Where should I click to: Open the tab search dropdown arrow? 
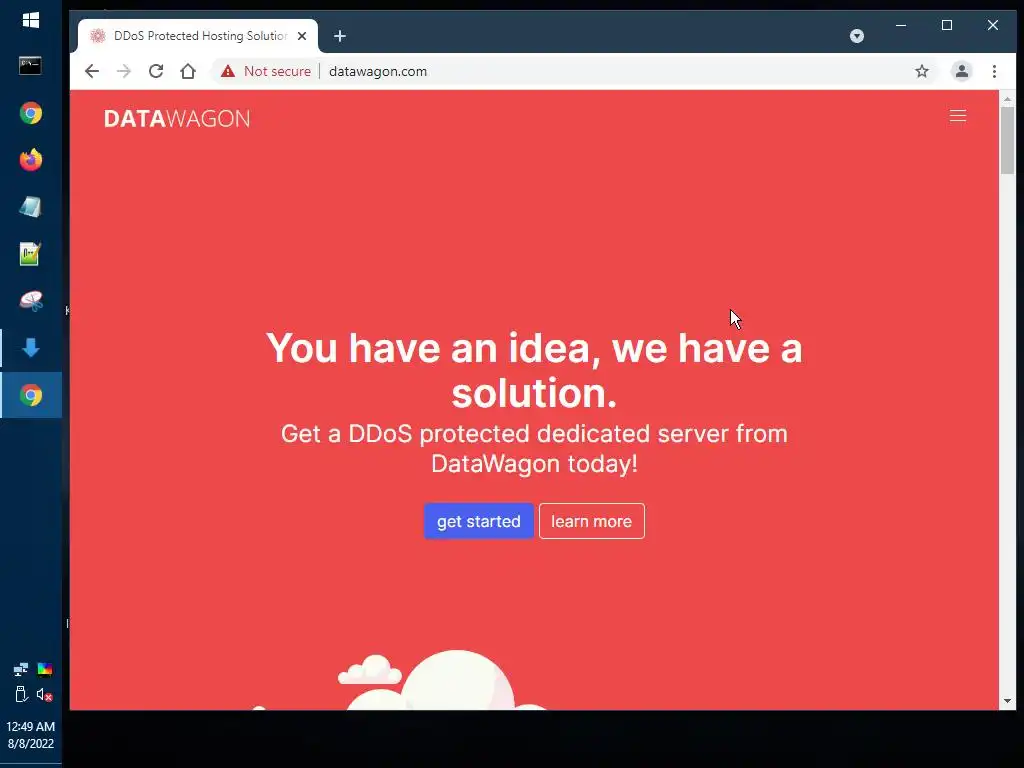(857, 37)
